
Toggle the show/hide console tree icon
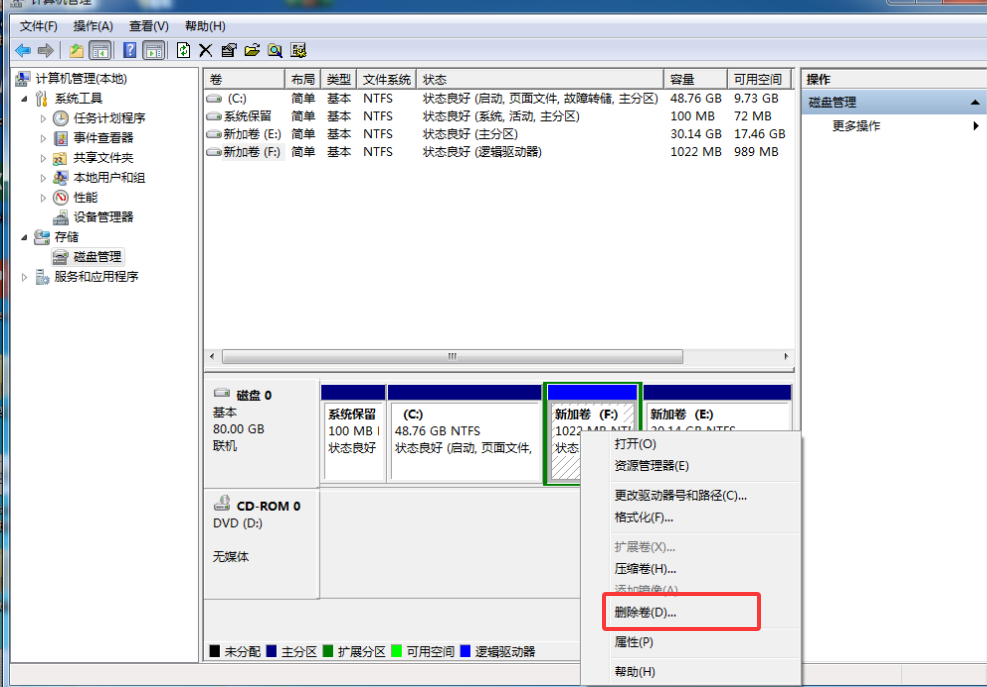[100, 50]
